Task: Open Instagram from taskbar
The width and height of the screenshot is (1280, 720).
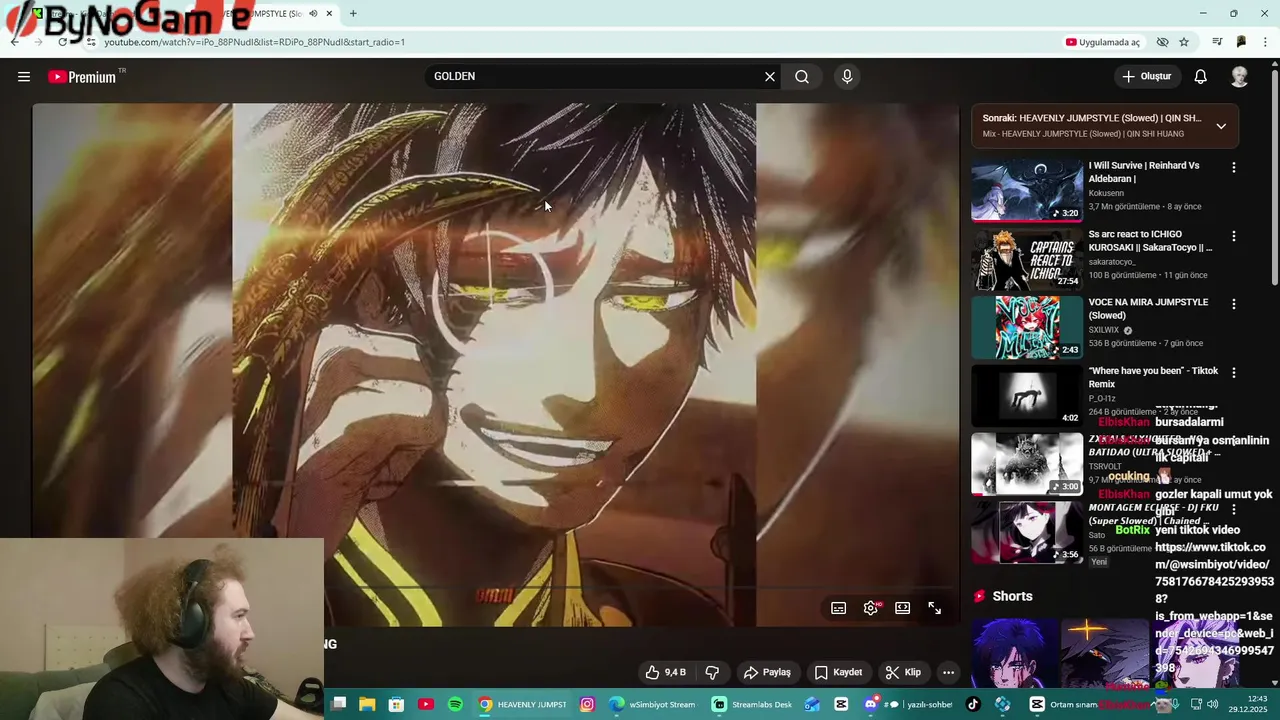Action: click(587, 704)
